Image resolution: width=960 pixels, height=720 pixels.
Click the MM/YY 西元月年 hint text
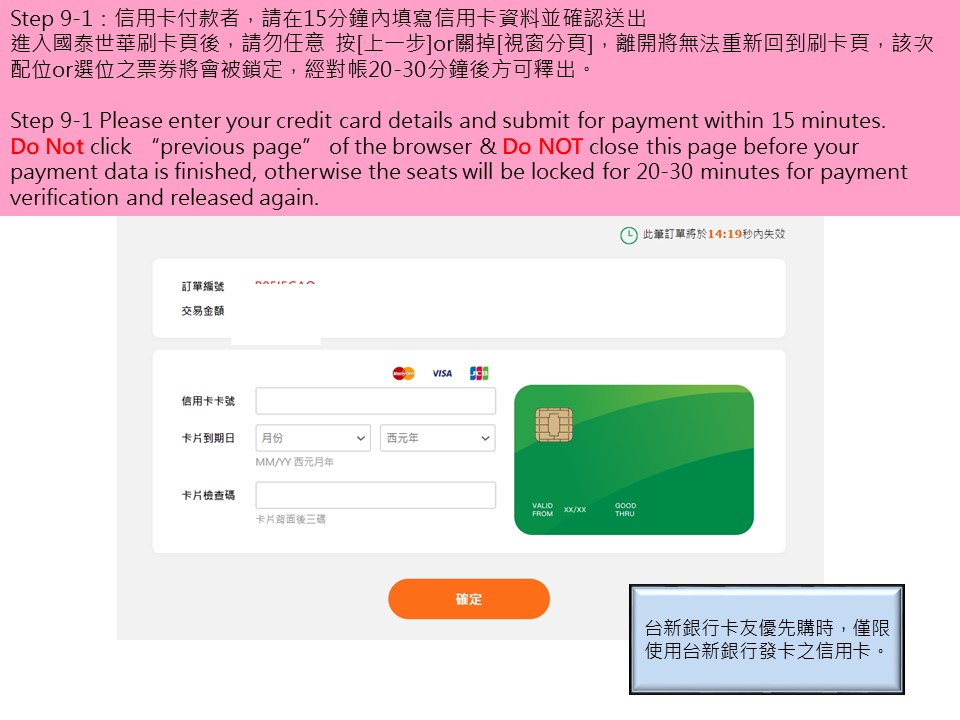(294, 462)
